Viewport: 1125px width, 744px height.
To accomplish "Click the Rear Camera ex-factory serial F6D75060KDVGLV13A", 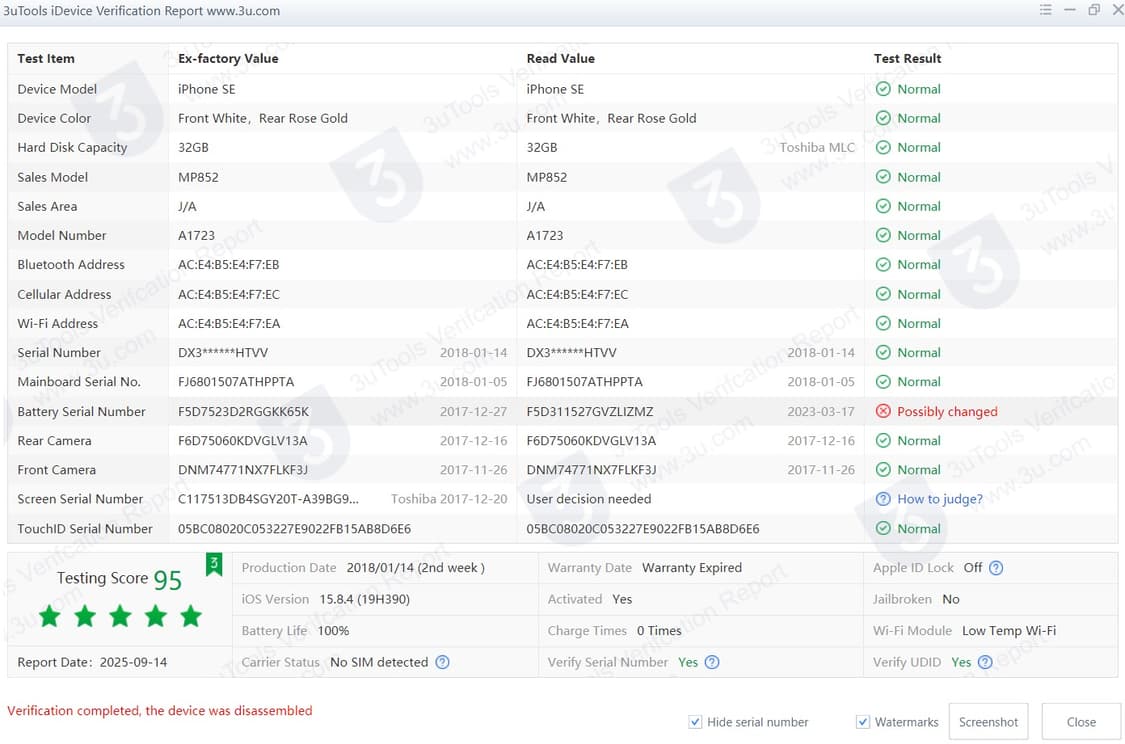I will [x=243, y=441].
